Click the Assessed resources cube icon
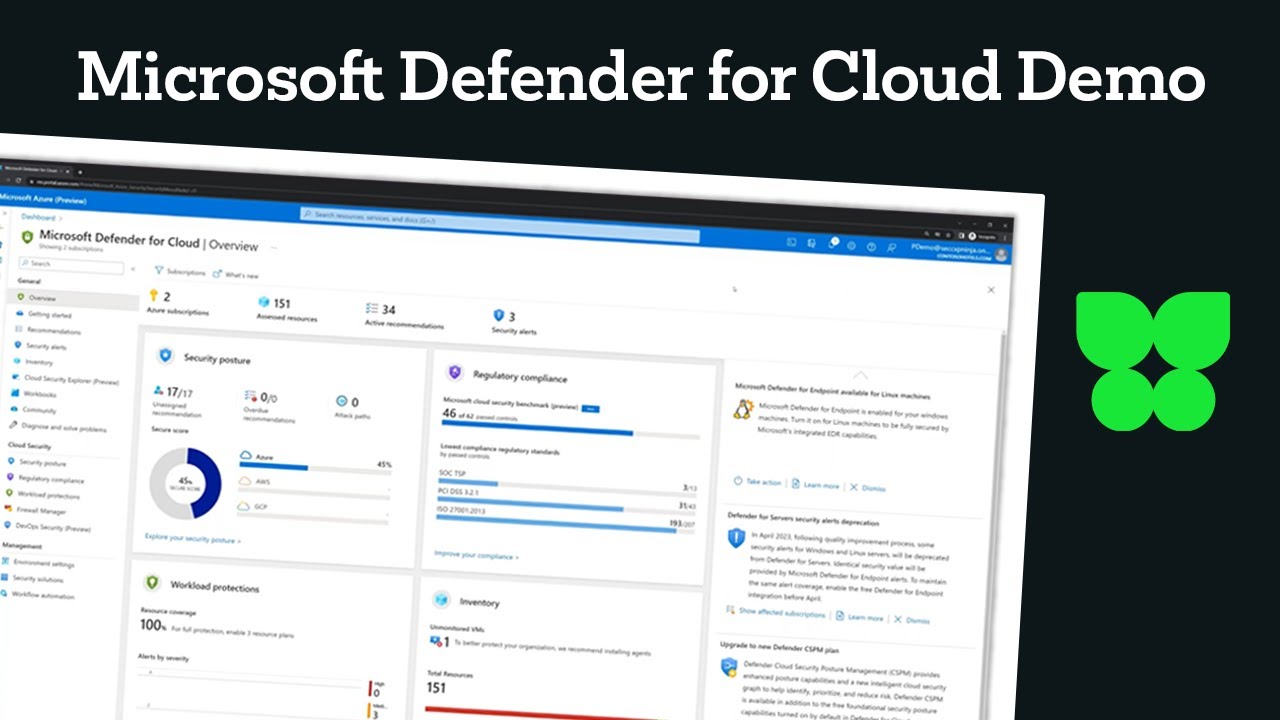Screen dimensions: 1280x720 (x=264, y=301)
